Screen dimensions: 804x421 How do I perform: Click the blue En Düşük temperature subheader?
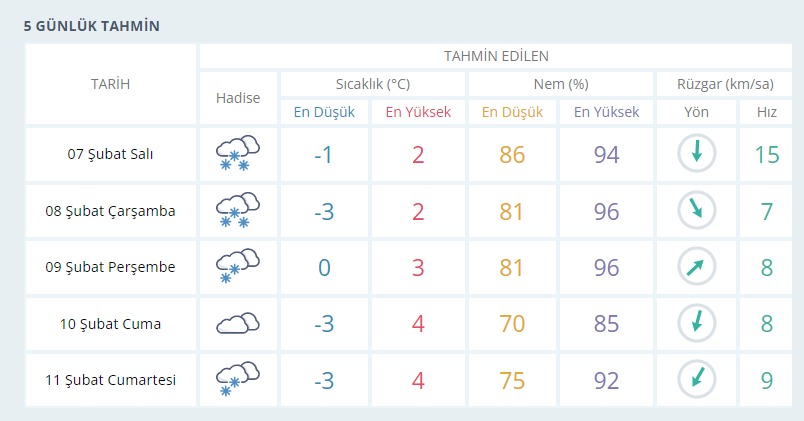coord(324,112)
